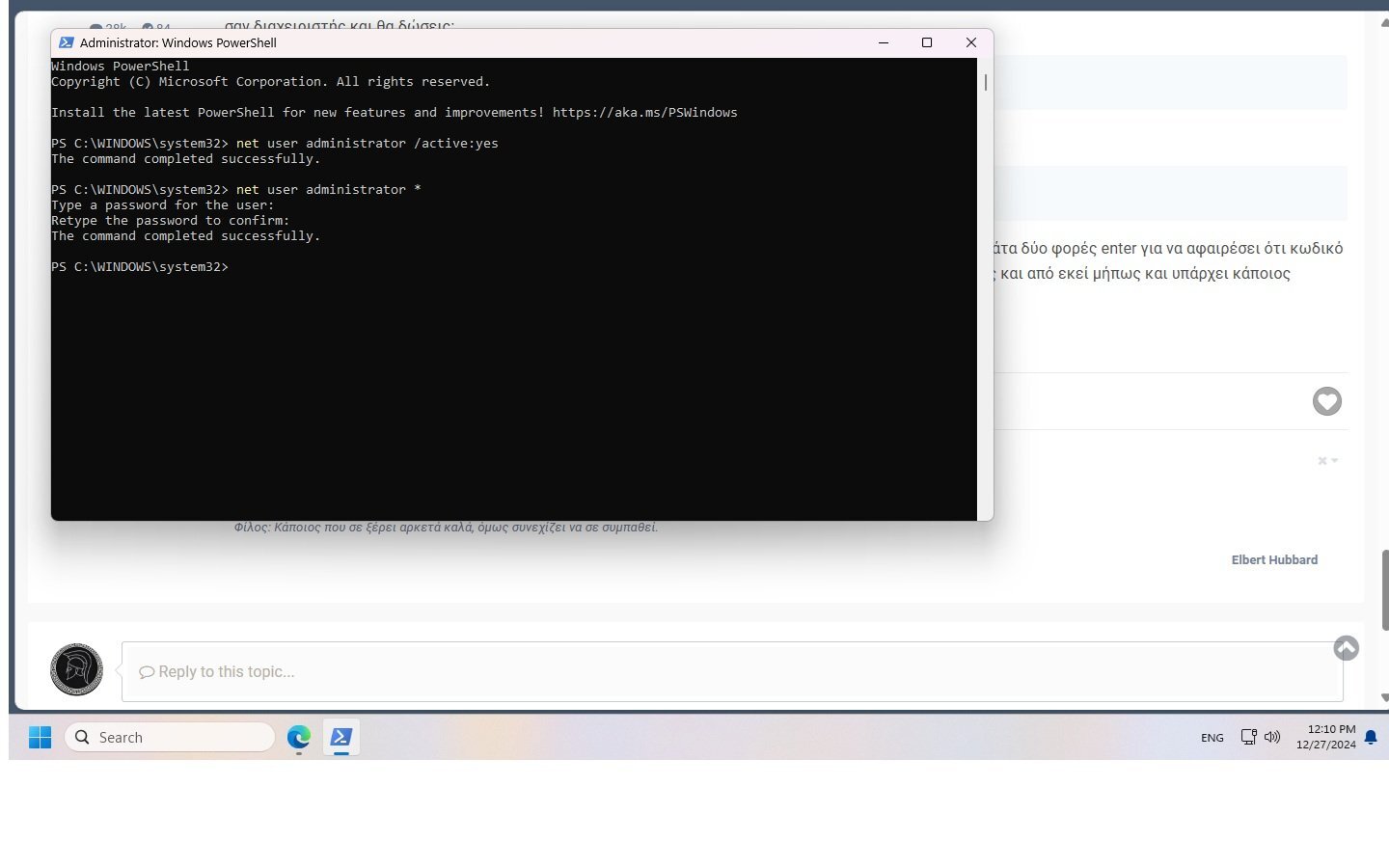Viewport: 1389px width, 868px height.
Task: Click the Greek quote beginning with 'Φίλος:'
Action: [x=446, y=528]
